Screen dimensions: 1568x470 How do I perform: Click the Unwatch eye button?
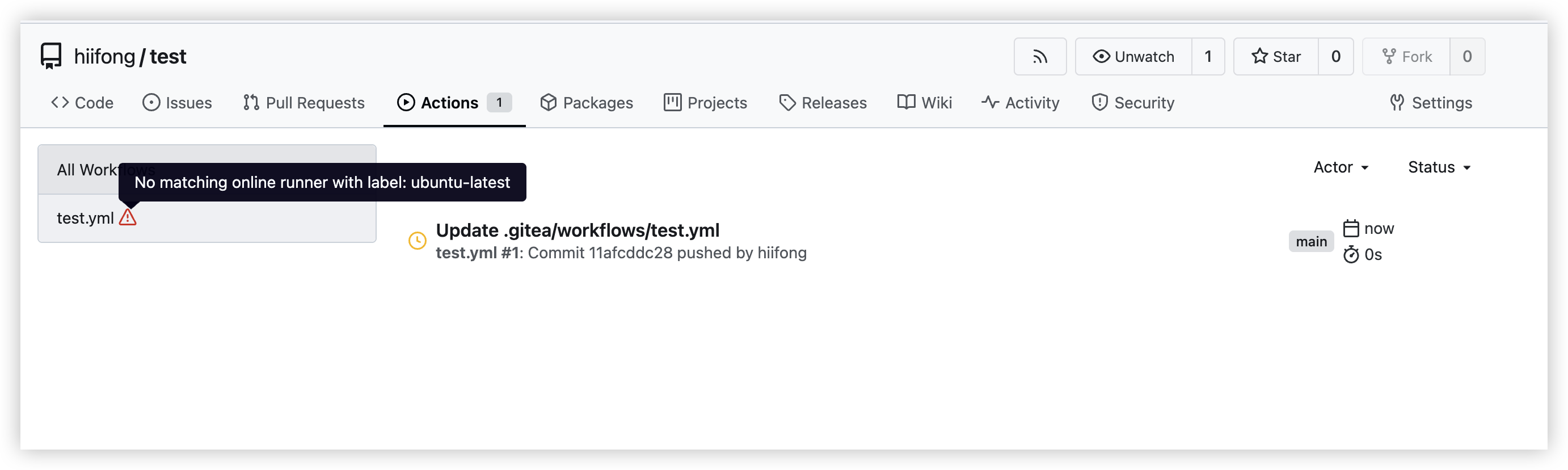[1133, 57]
